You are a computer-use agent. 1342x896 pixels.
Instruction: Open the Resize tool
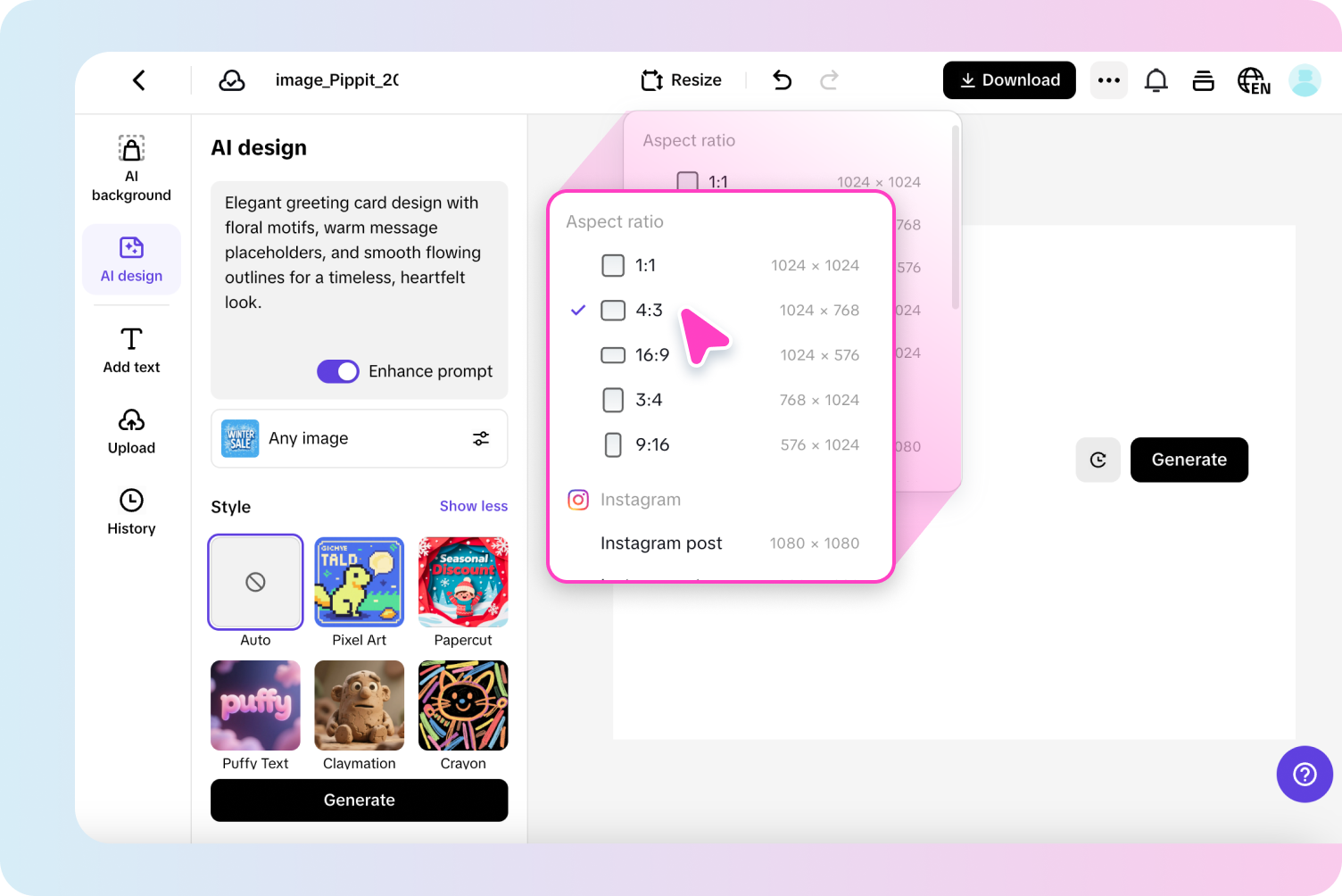681,79
